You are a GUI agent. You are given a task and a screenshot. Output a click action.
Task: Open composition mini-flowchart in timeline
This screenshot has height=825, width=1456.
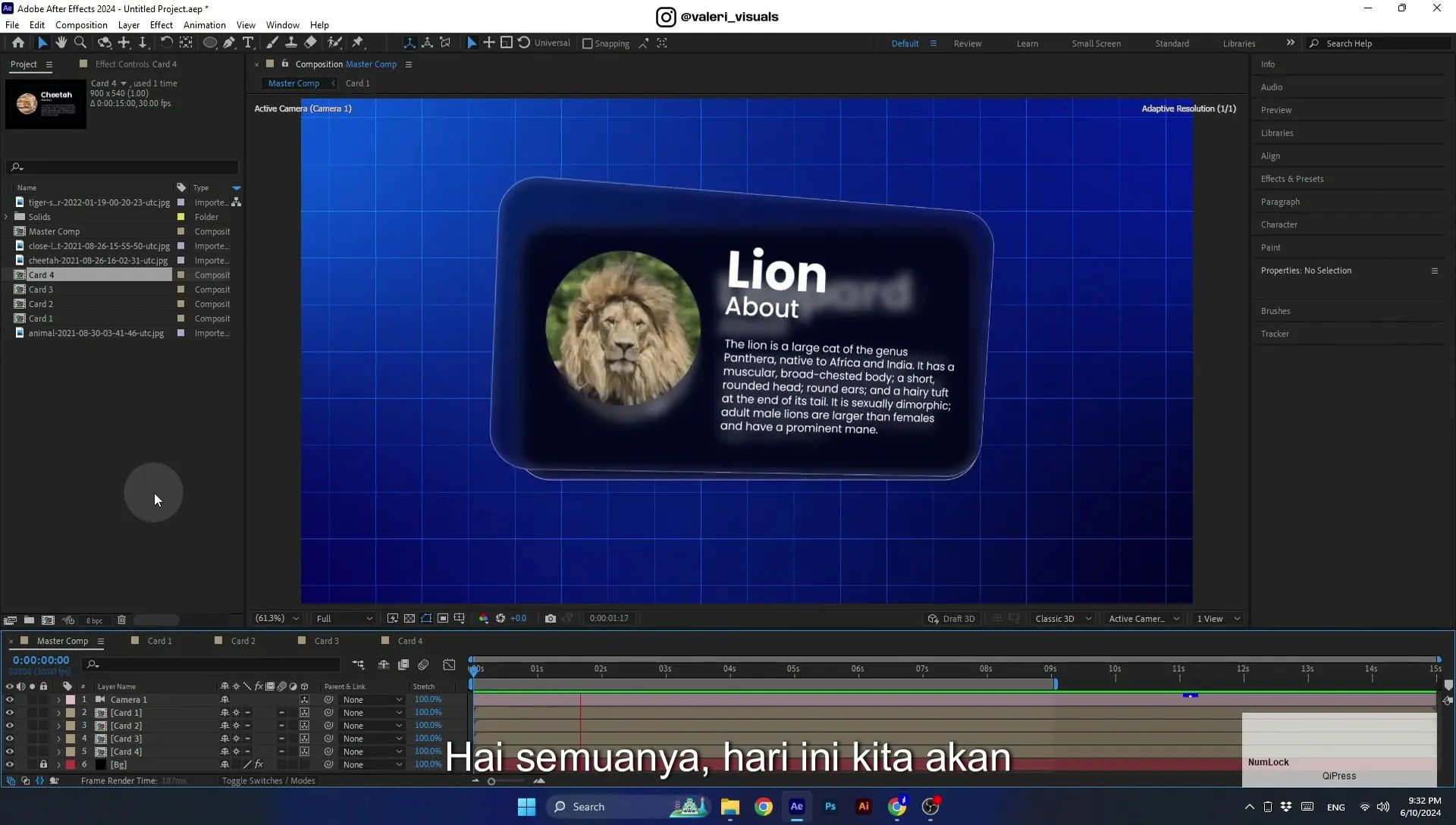[358, 665]
